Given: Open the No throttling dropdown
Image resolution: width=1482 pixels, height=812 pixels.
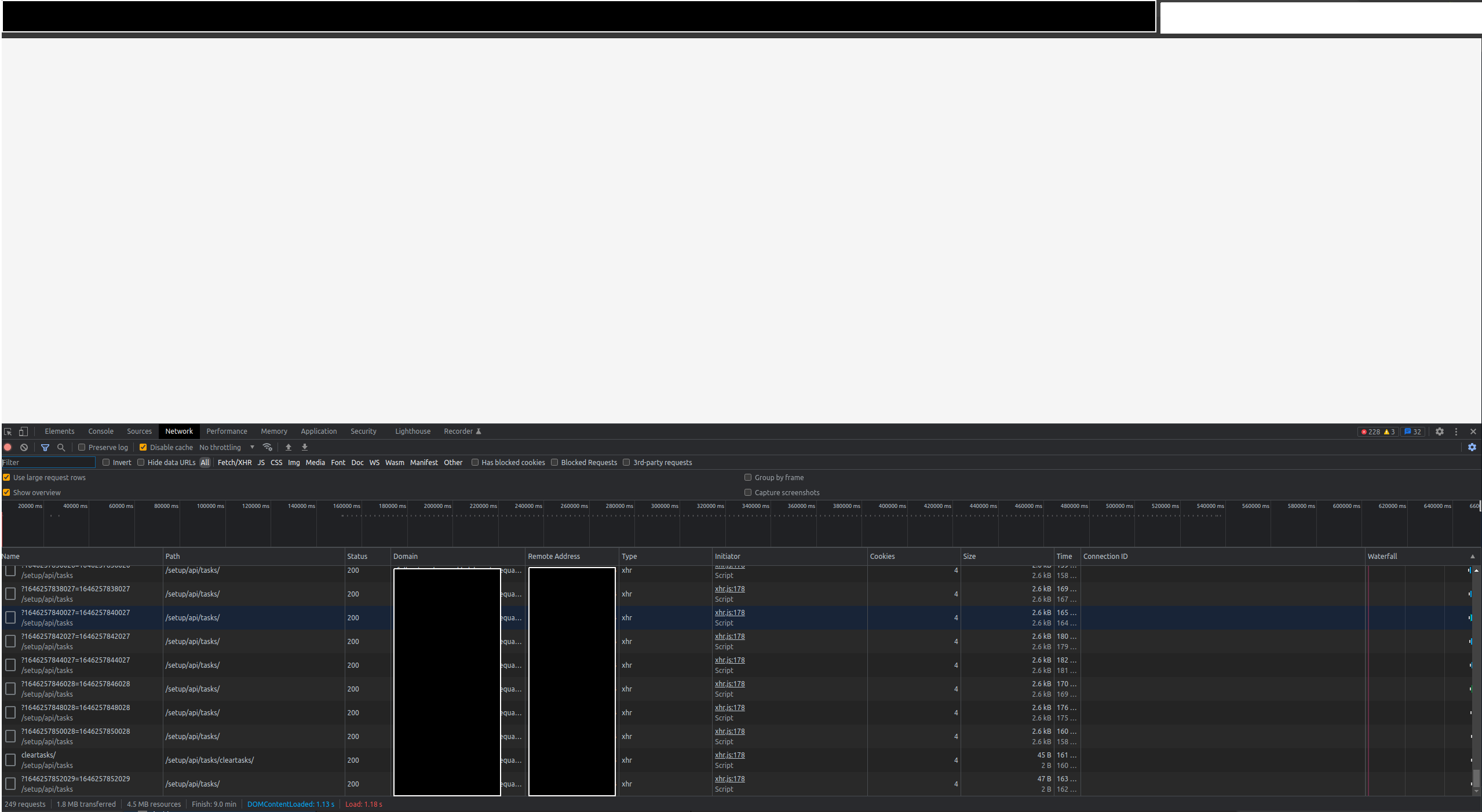Looking at the screenshot, I should 227,447.
